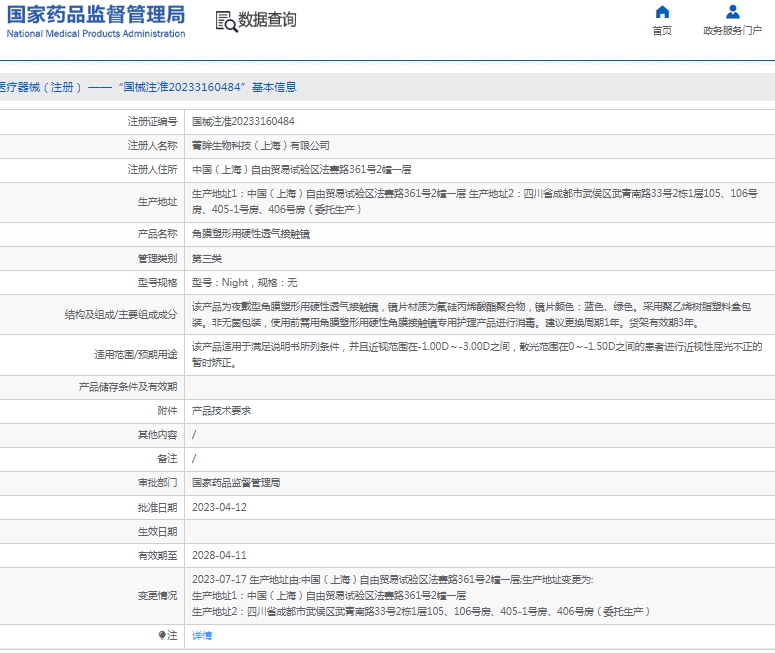
Task: Click the bullet icon beside 注
Action: tap(162, 635)
